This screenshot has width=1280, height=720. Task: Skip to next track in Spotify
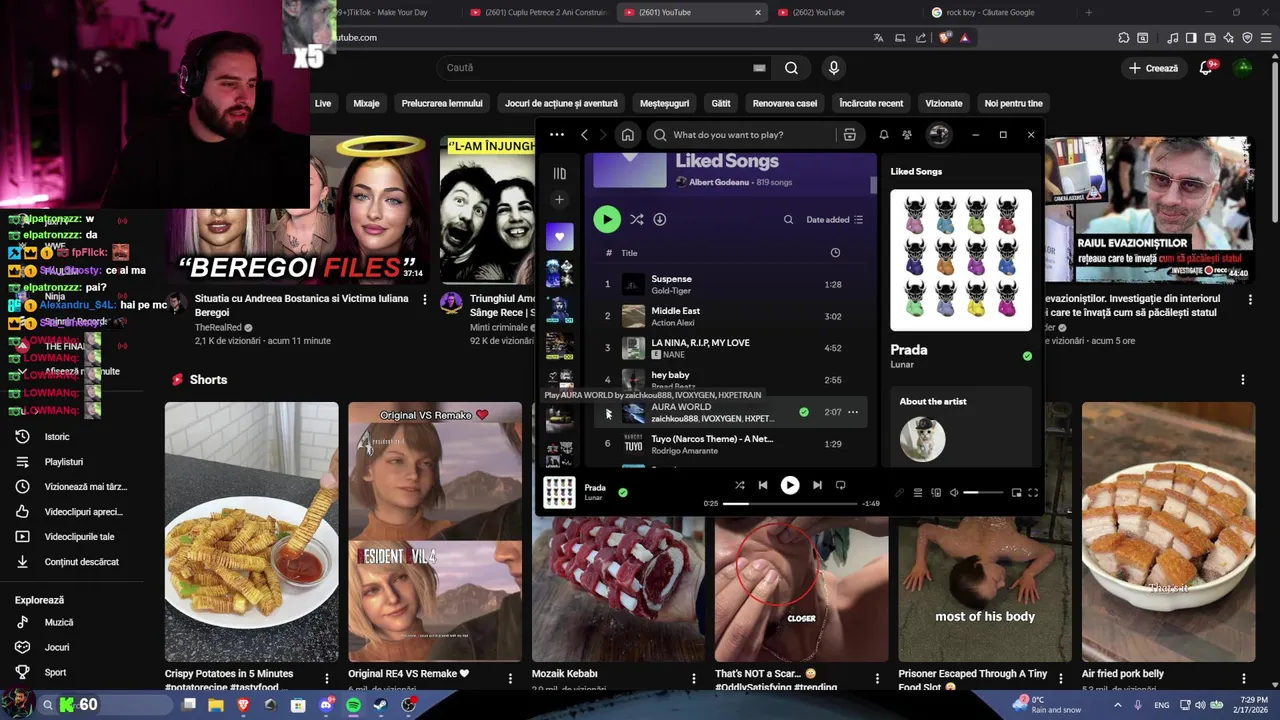click(817, 485)
